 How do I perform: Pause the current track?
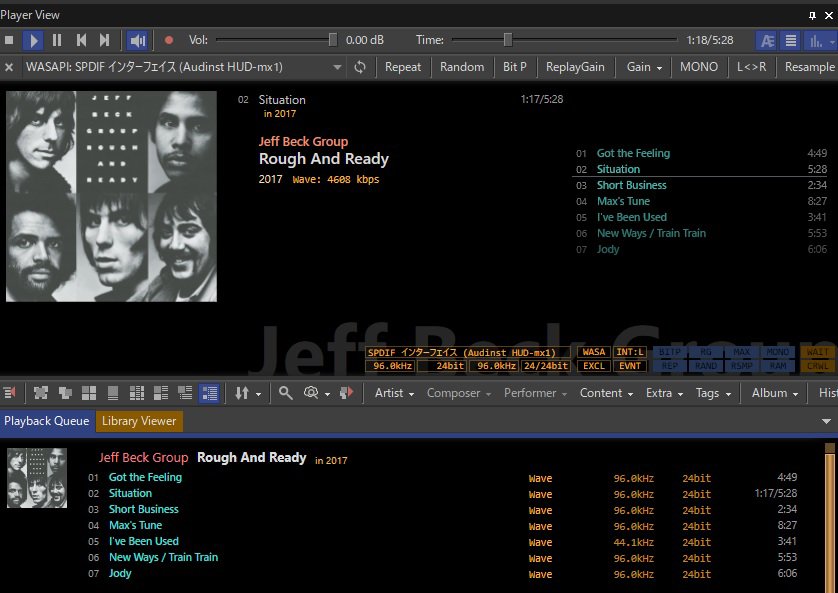click(57, 40)
